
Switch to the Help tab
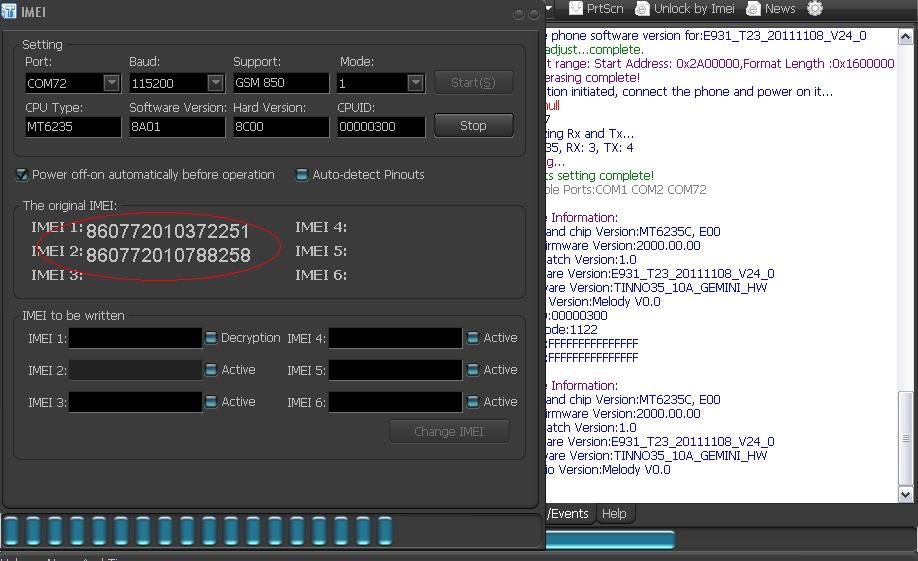614,513
